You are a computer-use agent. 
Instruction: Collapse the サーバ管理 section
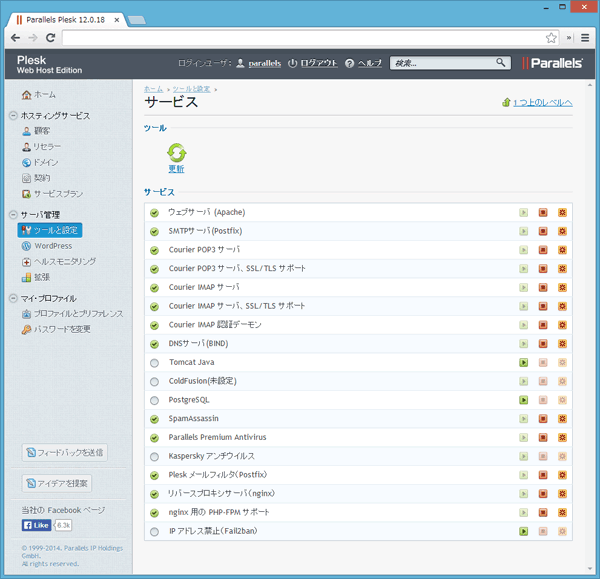point(13,214)
